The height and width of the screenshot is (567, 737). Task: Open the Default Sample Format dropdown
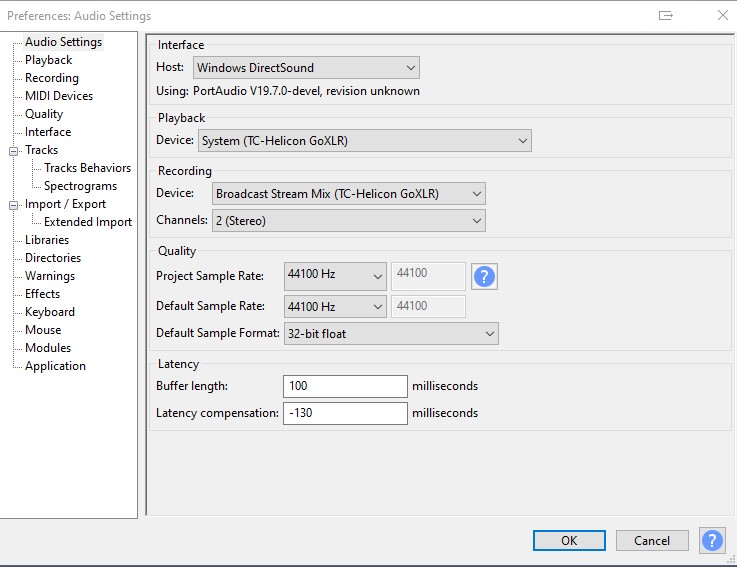click(391, 334)
